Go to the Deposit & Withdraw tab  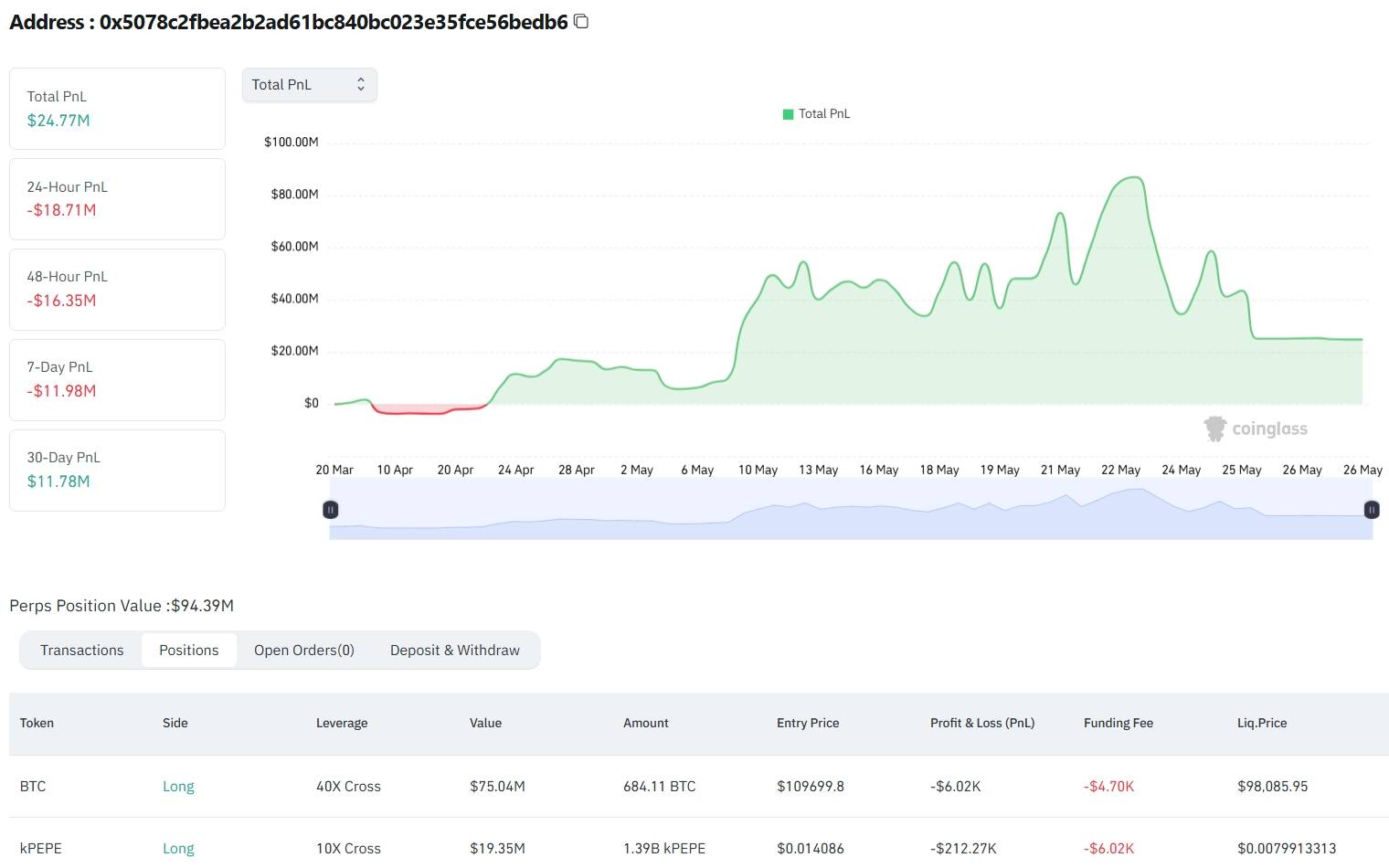454,650
